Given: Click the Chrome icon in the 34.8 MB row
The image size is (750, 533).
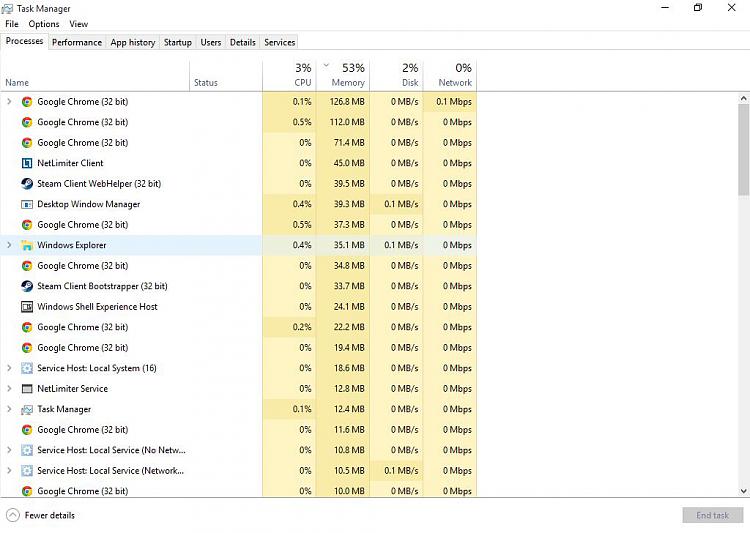Looking at the screenshot, I should click(27, 266).
